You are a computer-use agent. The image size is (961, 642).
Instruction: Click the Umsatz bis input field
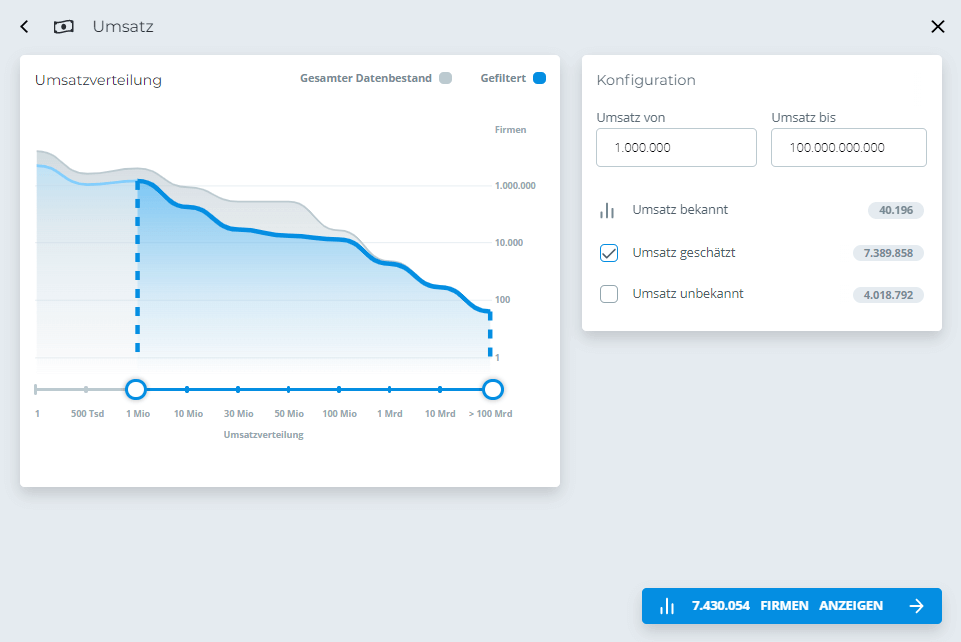[848, 148]
